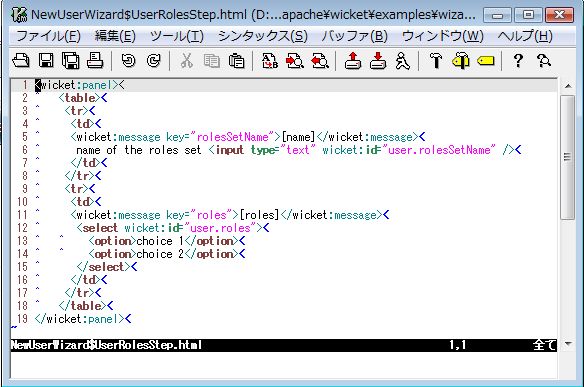Save the current file via floppy icon
Viewport: 584px width, 387px height.
pos(46,61)
